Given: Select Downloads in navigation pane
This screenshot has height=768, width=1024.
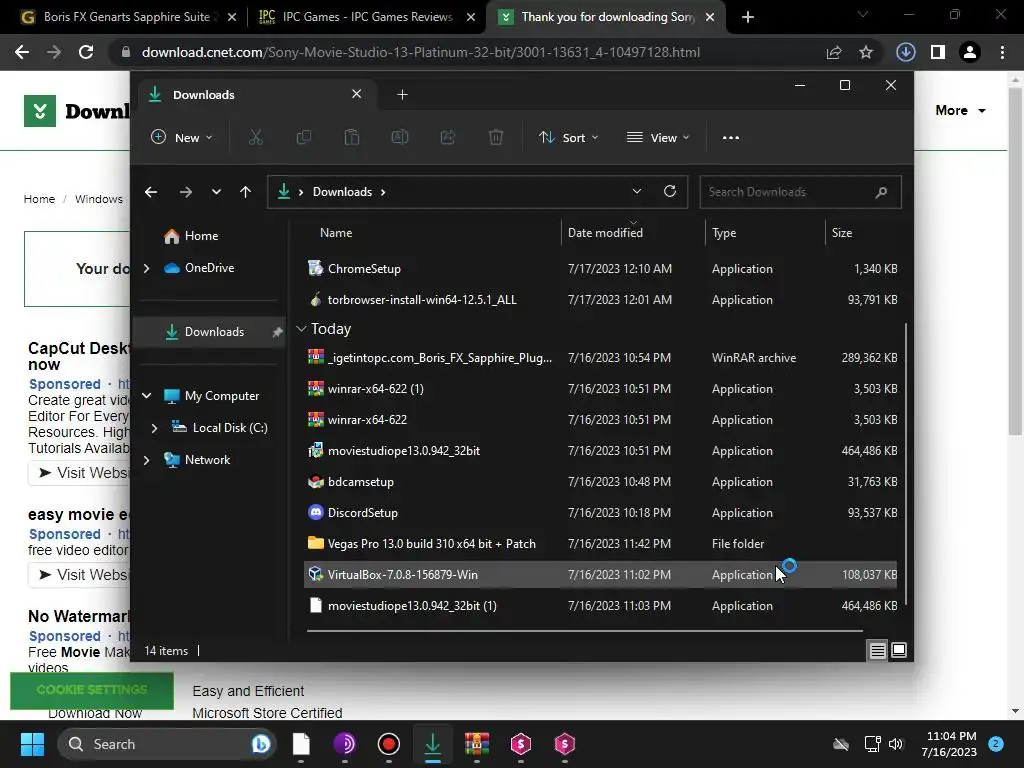Looking at the screenshot, I should [209, 332].
